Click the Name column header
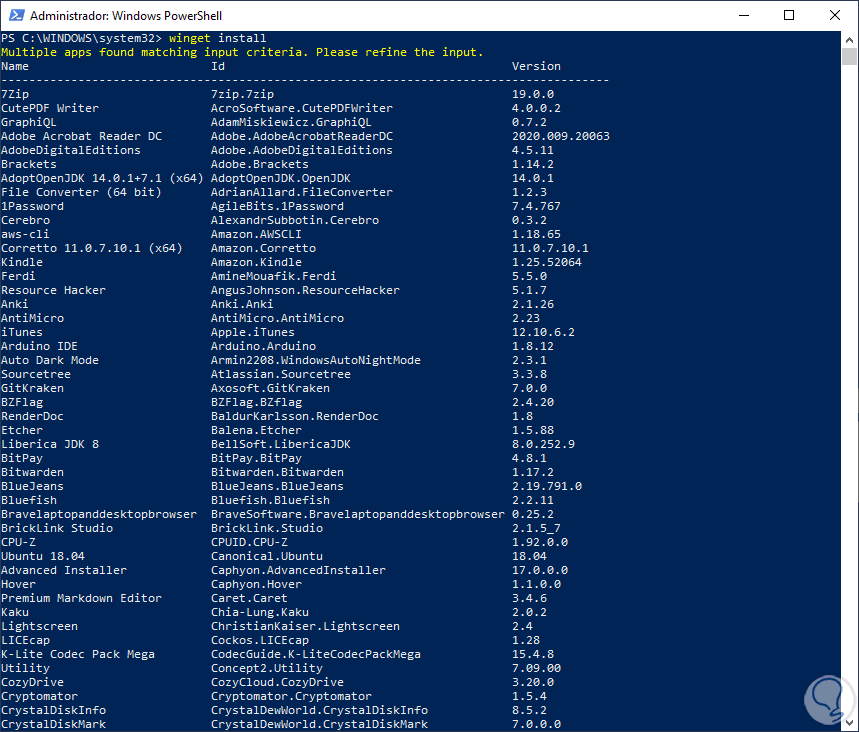The height and width of the screenshot is (732, 859). (15, 66)
